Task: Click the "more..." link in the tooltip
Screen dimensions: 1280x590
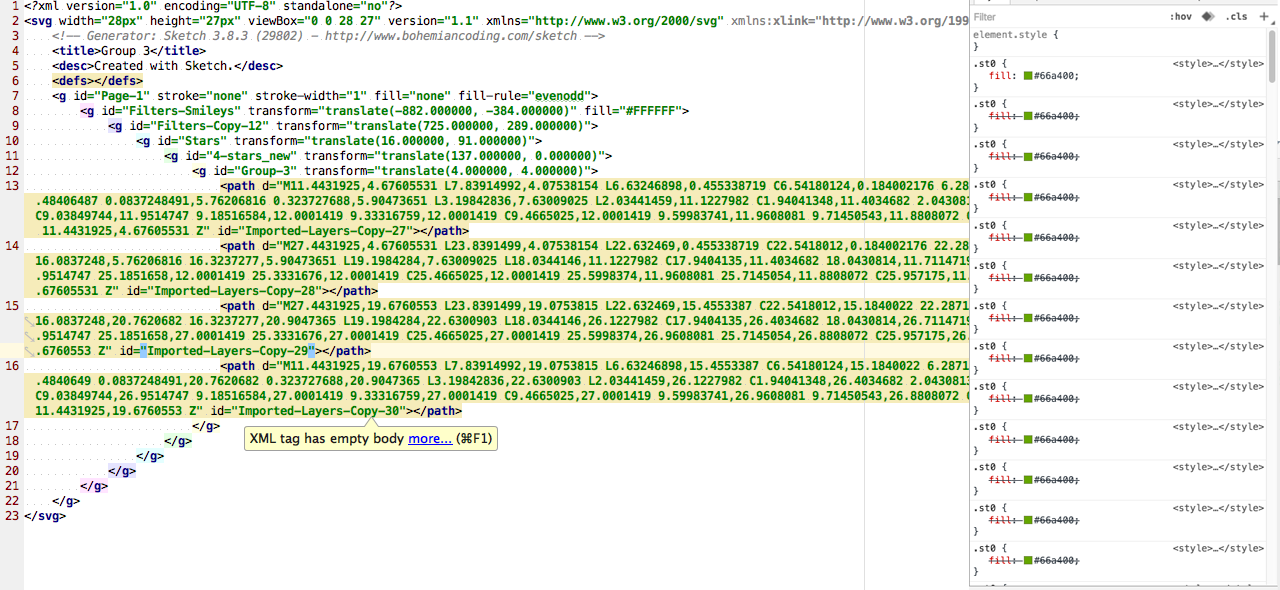Action: tap(429, 438)
